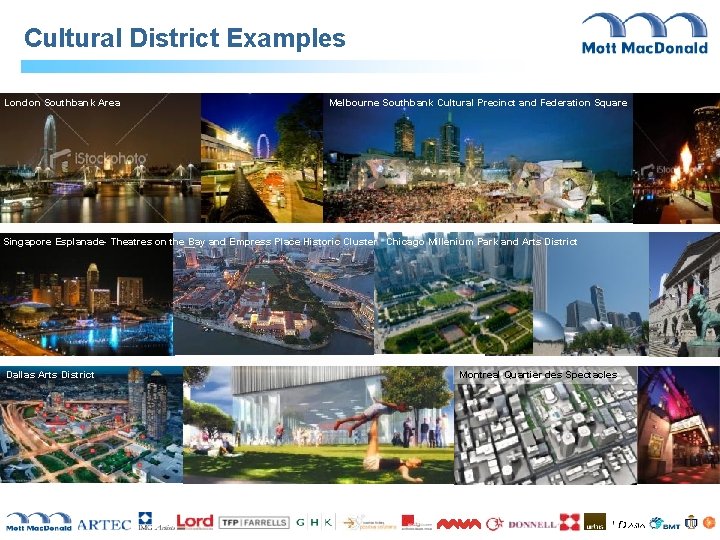The height and width of the screenshot is (540, 720).
Task: Click the Donnell logo text
Action: (533, 524)
